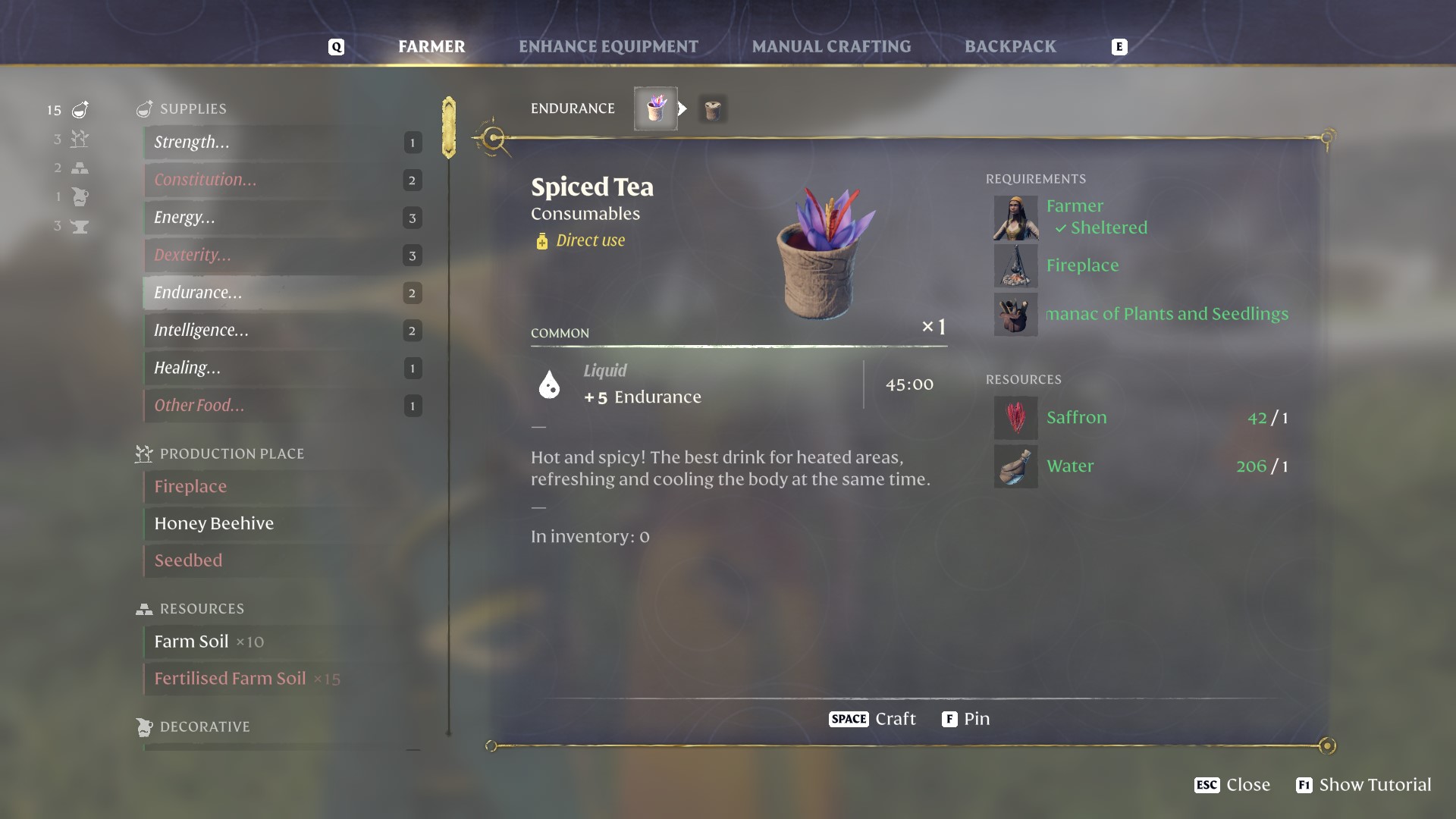Select the resources pile category sidebar icon
The width and height of the screenshot is (1456, 819).
click(80, 168)
